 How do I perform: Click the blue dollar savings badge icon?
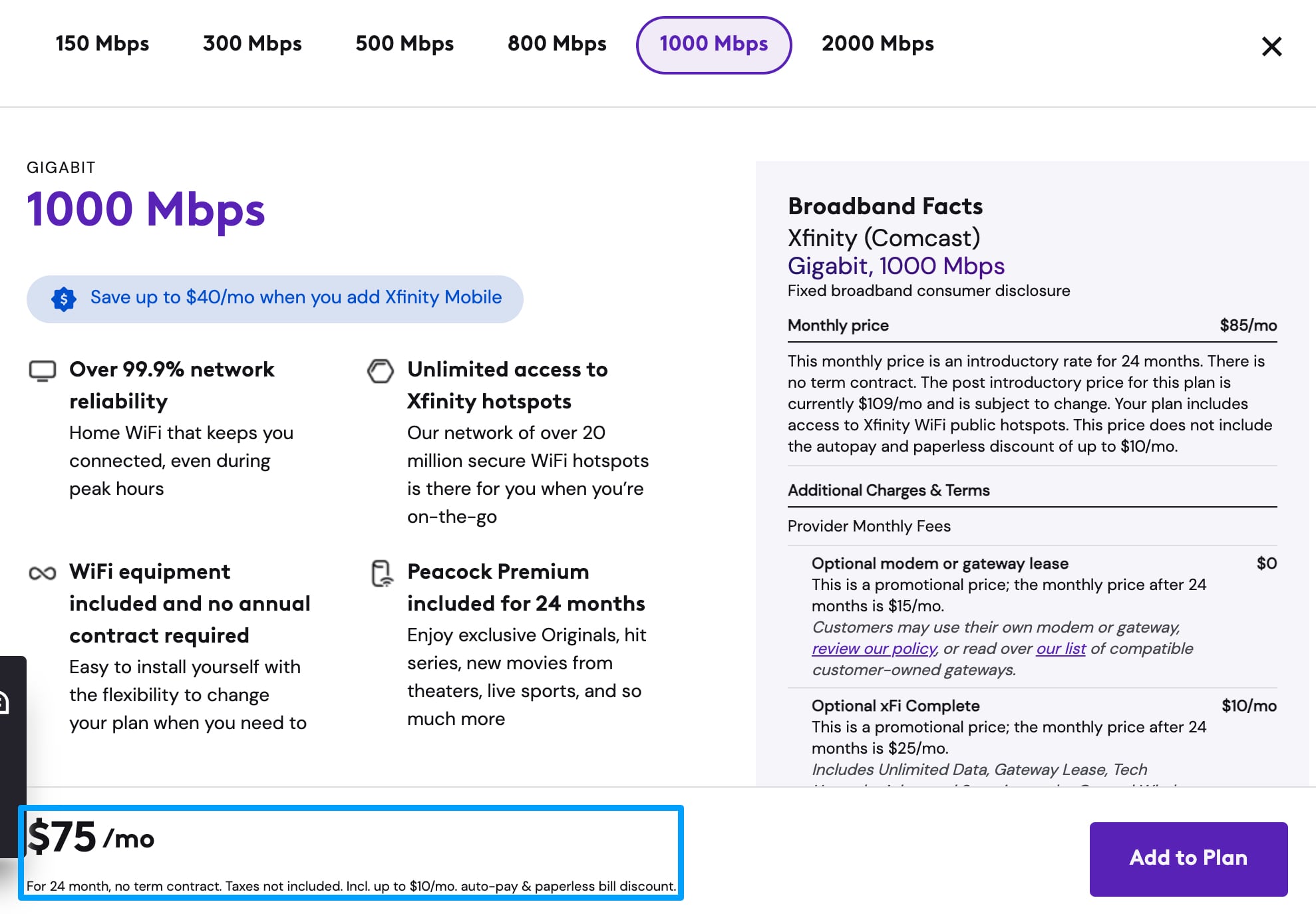coord(64,299)
